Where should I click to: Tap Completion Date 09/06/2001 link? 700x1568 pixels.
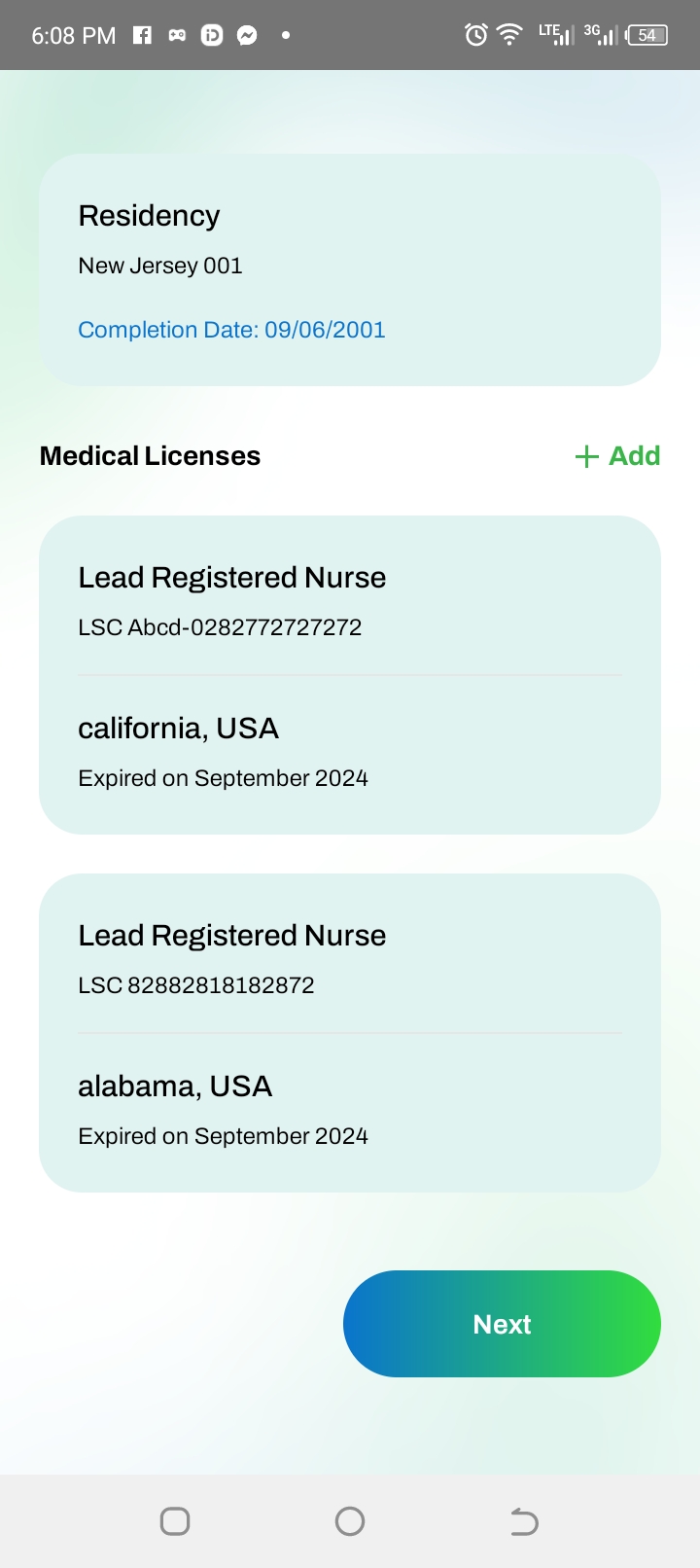(231, 330)
